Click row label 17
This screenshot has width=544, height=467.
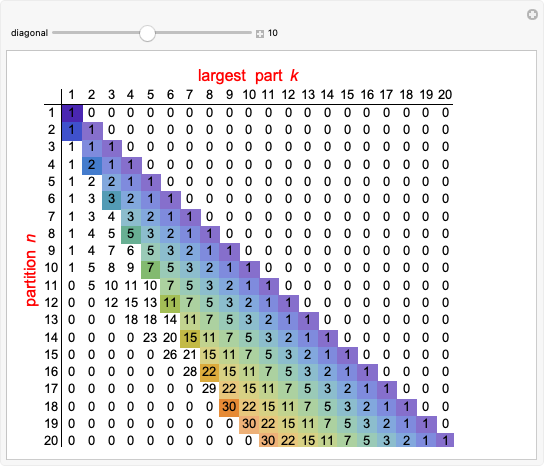pyautogui.click(x=51, y=389)
